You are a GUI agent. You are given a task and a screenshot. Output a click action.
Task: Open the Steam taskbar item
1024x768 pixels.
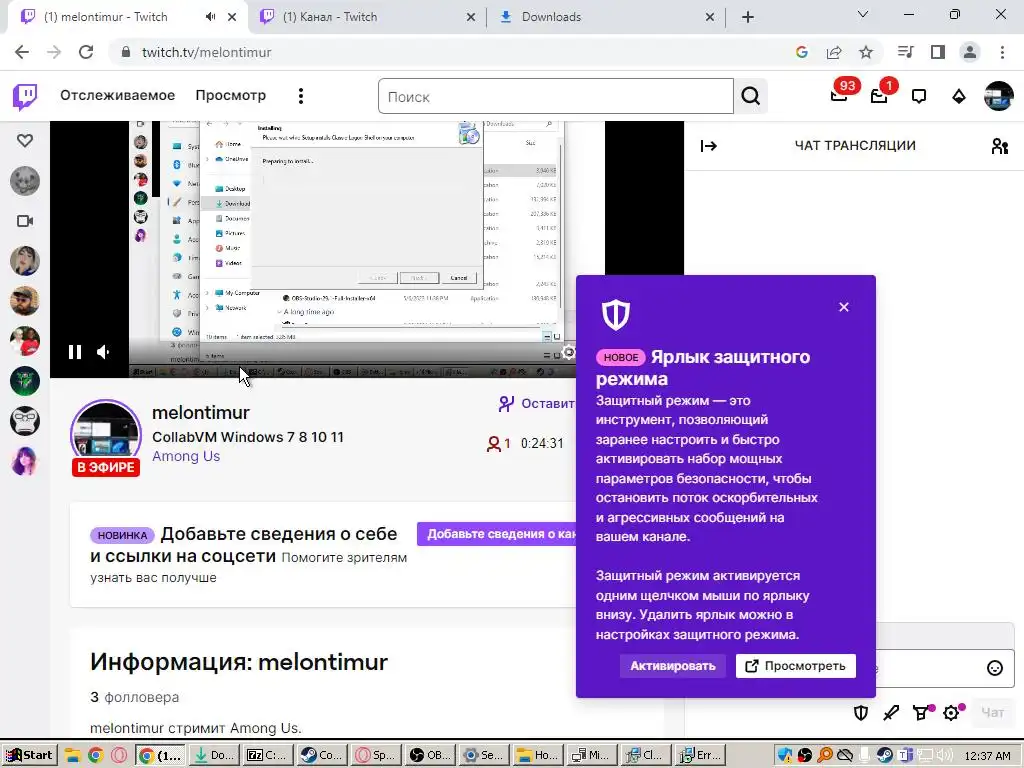[x=320, y=755]
